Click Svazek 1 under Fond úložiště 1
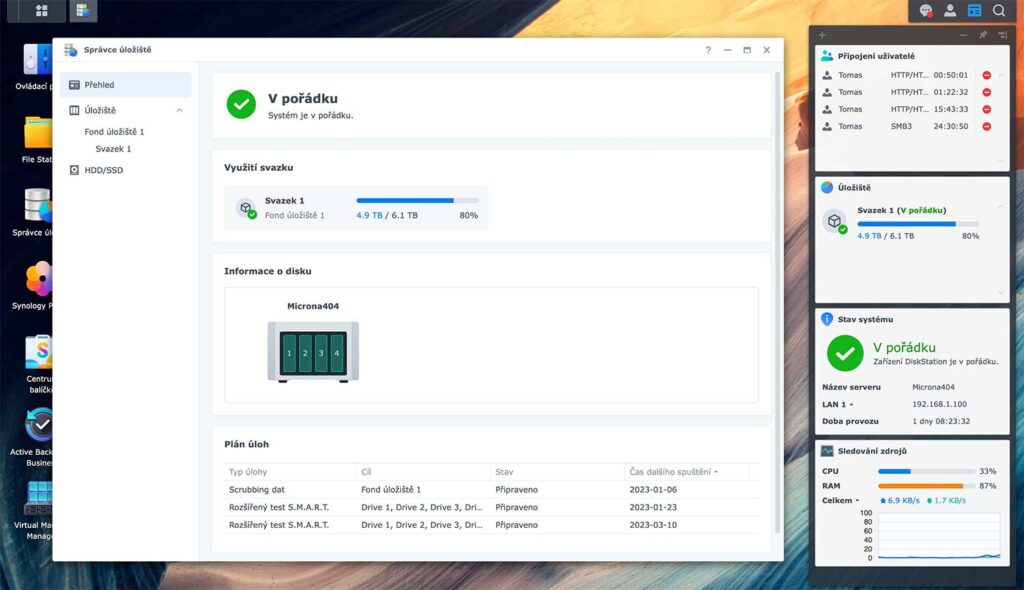1024x590 pixels. coord(114,149)
